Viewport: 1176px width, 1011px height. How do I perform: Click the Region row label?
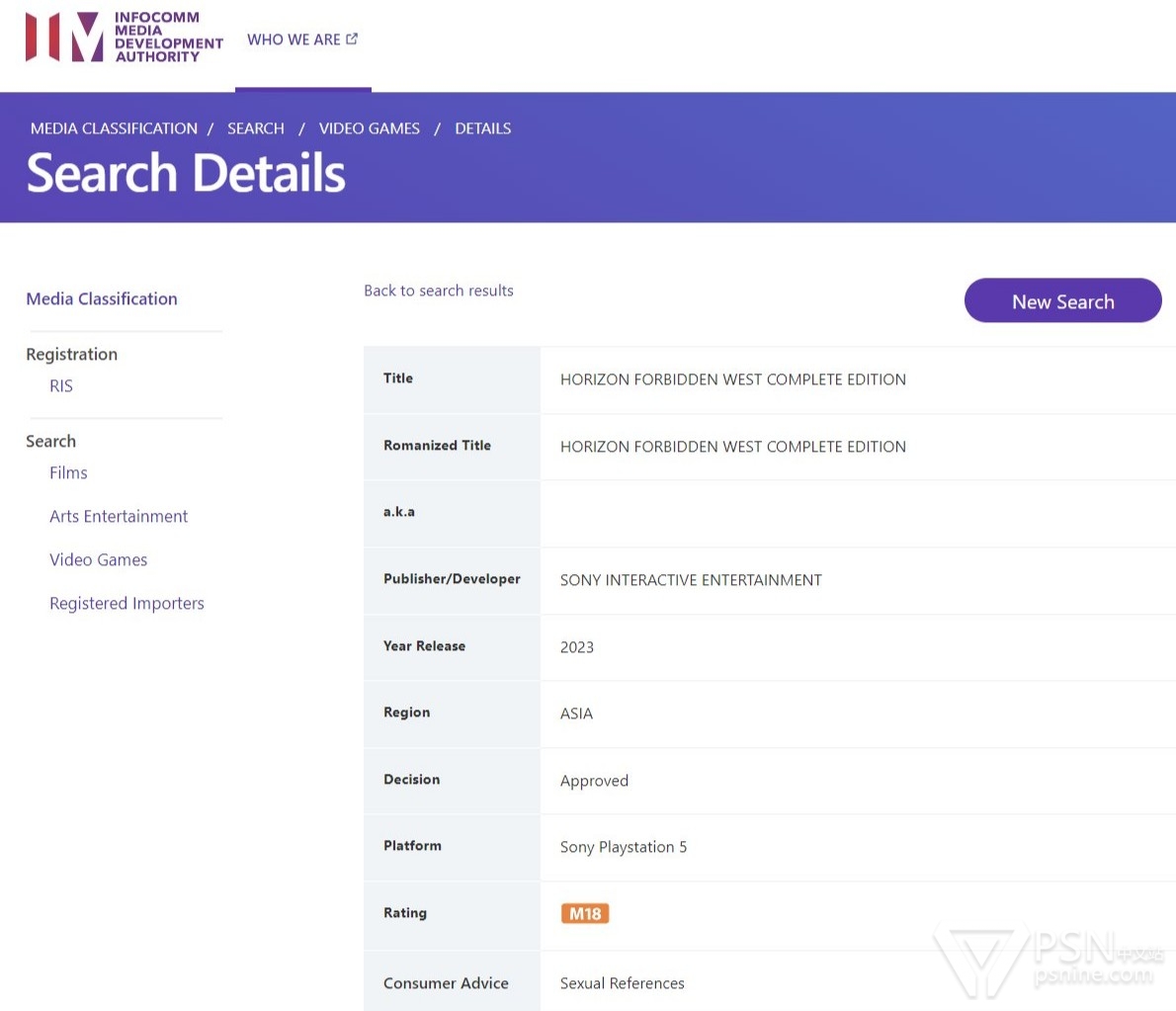pos(406,713)
